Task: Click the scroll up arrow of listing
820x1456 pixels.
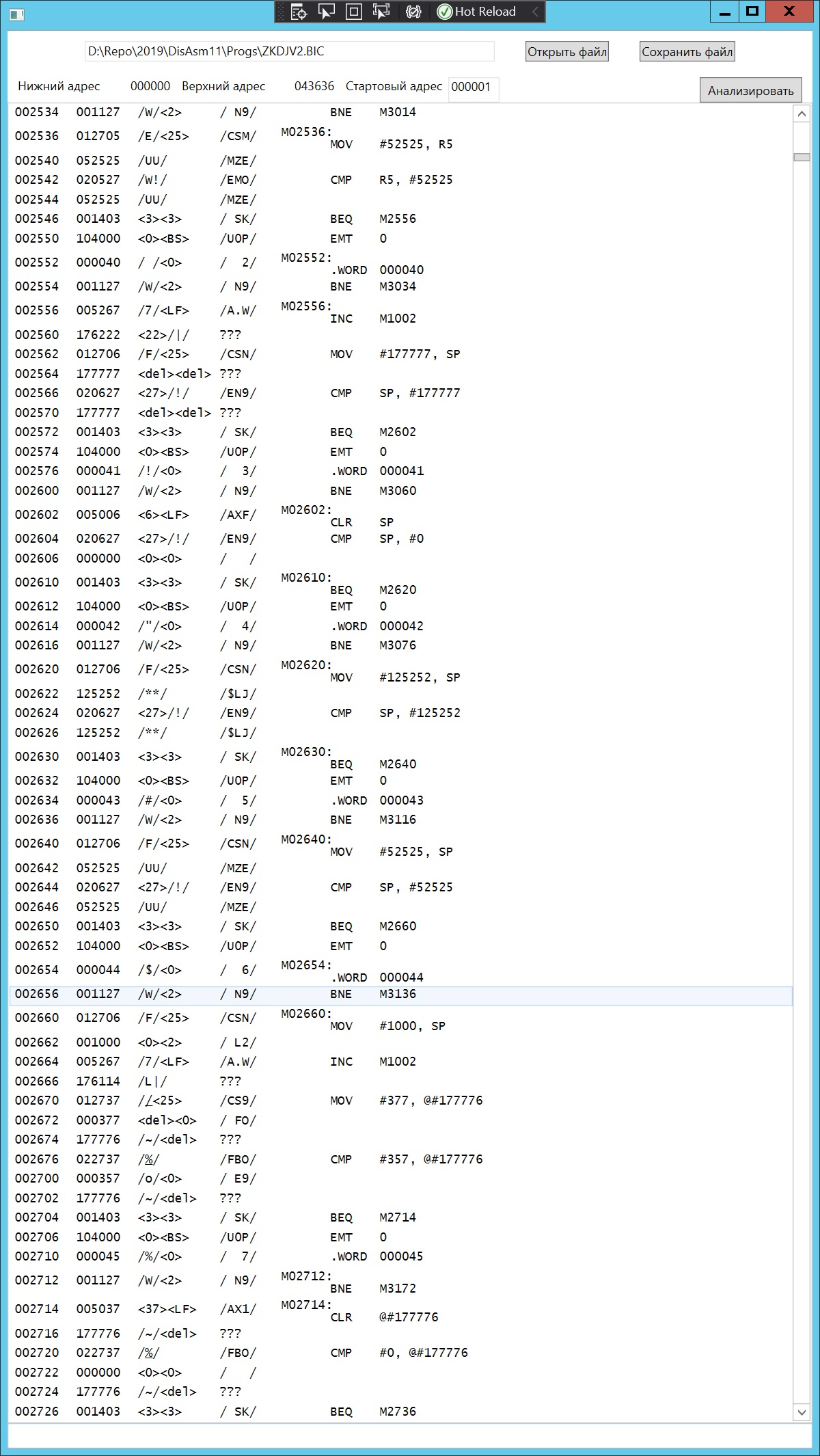Action: point(802,114)
